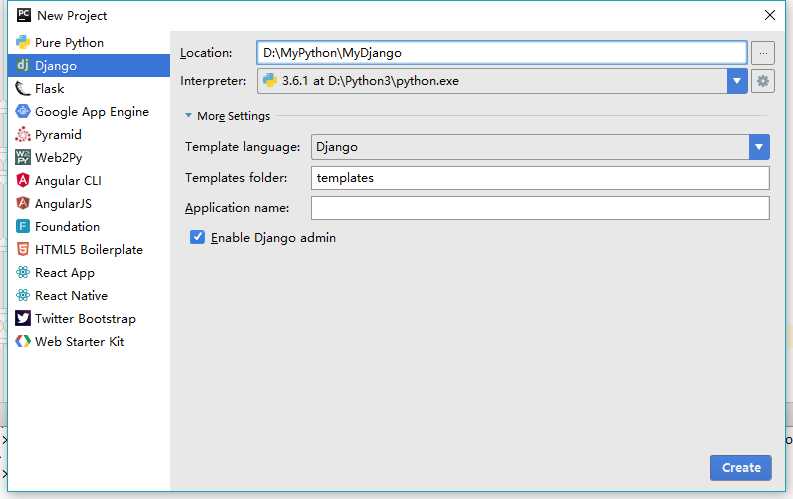The height and width of the screenshot is (499, 793).
Task: Browse for project location with ellipsis button
Action: point(763,53)
